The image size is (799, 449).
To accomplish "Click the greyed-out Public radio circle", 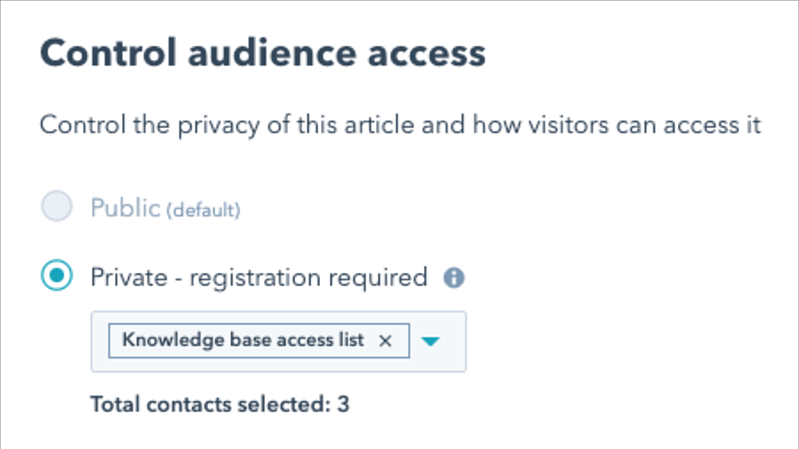I will (x=57, y=206).
